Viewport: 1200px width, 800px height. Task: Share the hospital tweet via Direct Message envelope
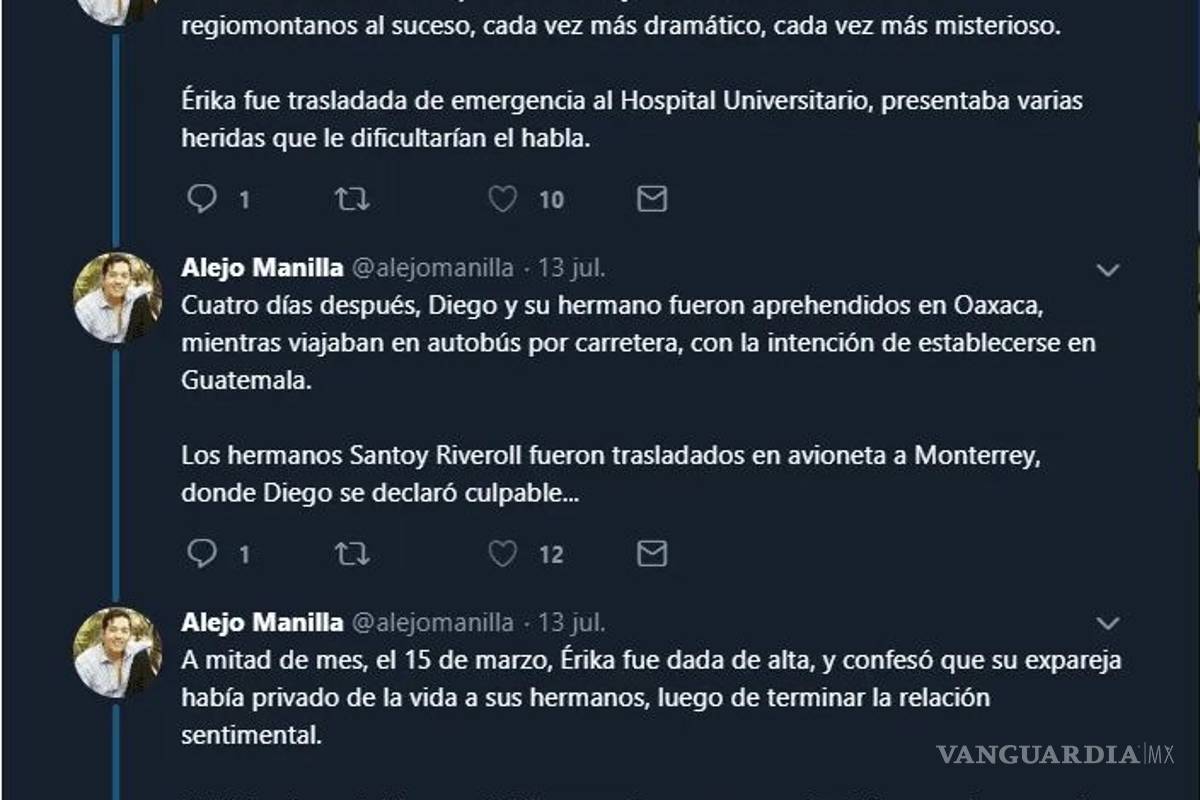pos(653,198)
